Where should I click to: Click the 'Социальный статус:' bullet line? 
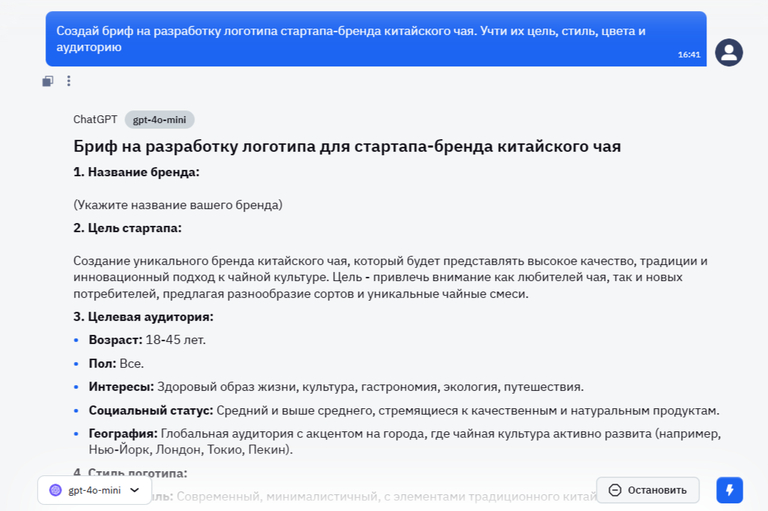pos(404,411)
